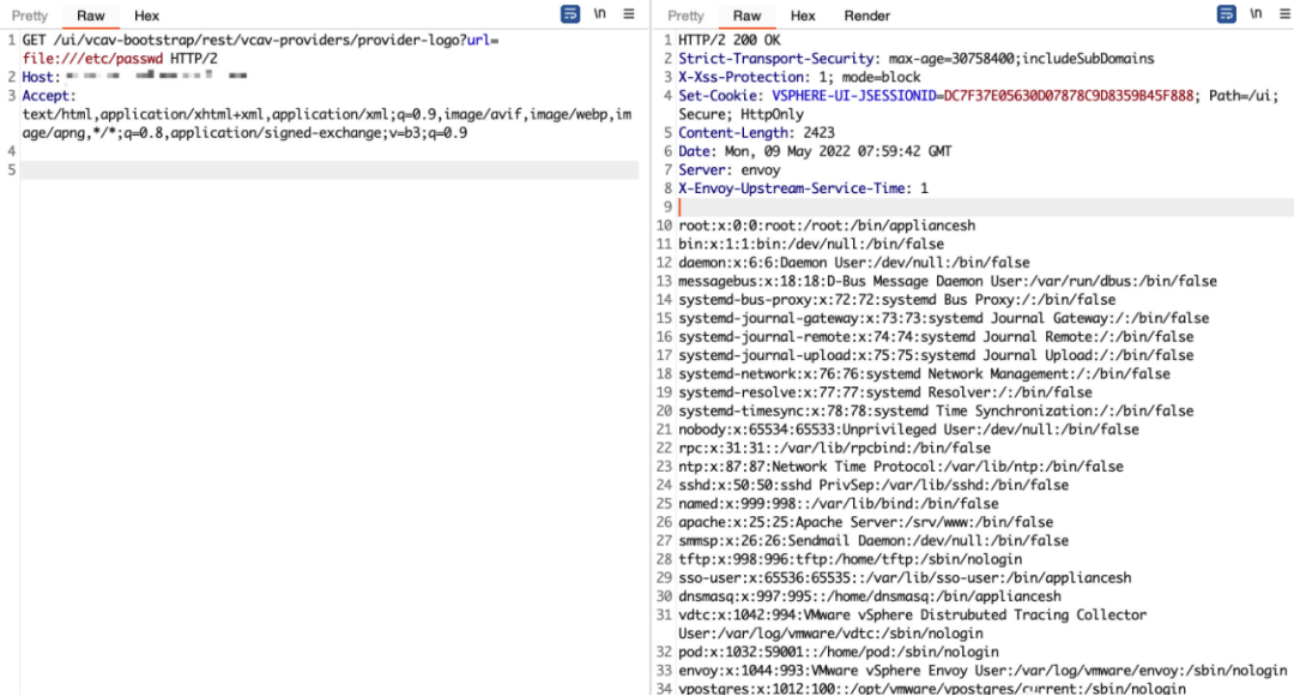Click the smmsp Sendmail Daemon line
Viewport: 1294px width, 695px height.
pyautogui.click(x=873, y=541)
